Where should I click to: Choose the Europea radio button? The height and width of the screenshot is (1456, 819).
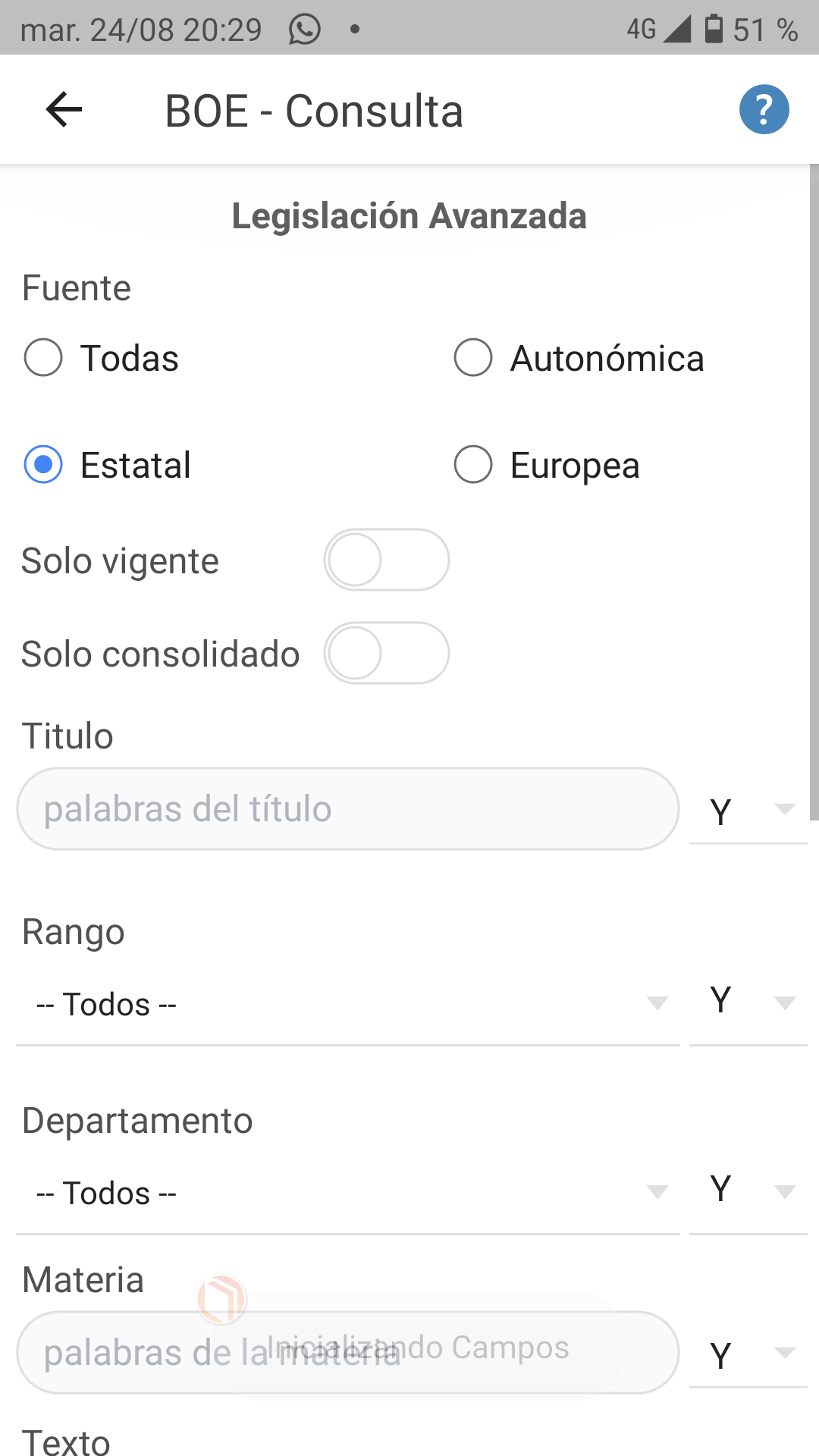coord(473,465)
